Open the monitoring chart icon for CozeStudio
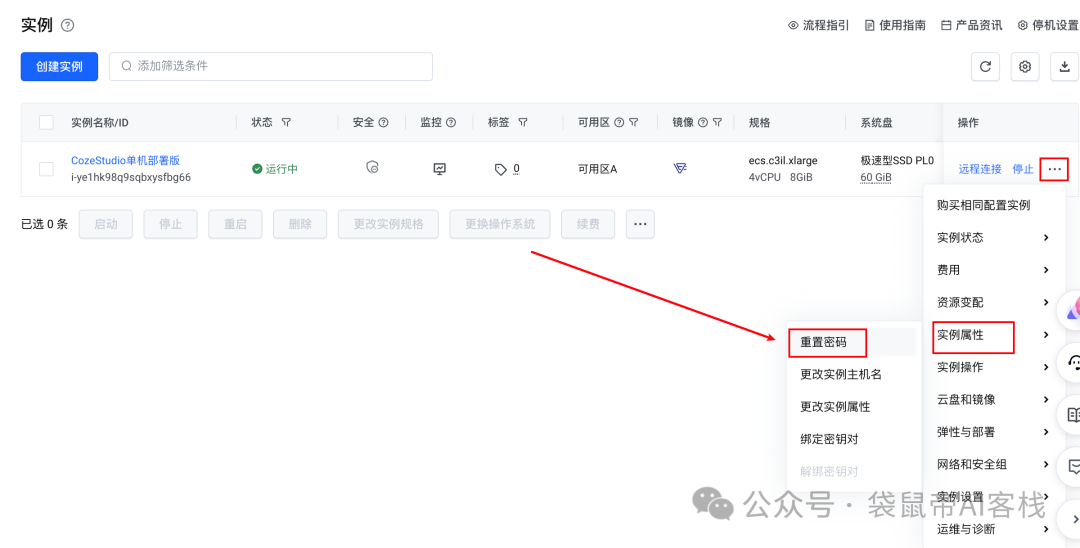The height and width of the screenshot is (548, 1080). click(439, 168)
